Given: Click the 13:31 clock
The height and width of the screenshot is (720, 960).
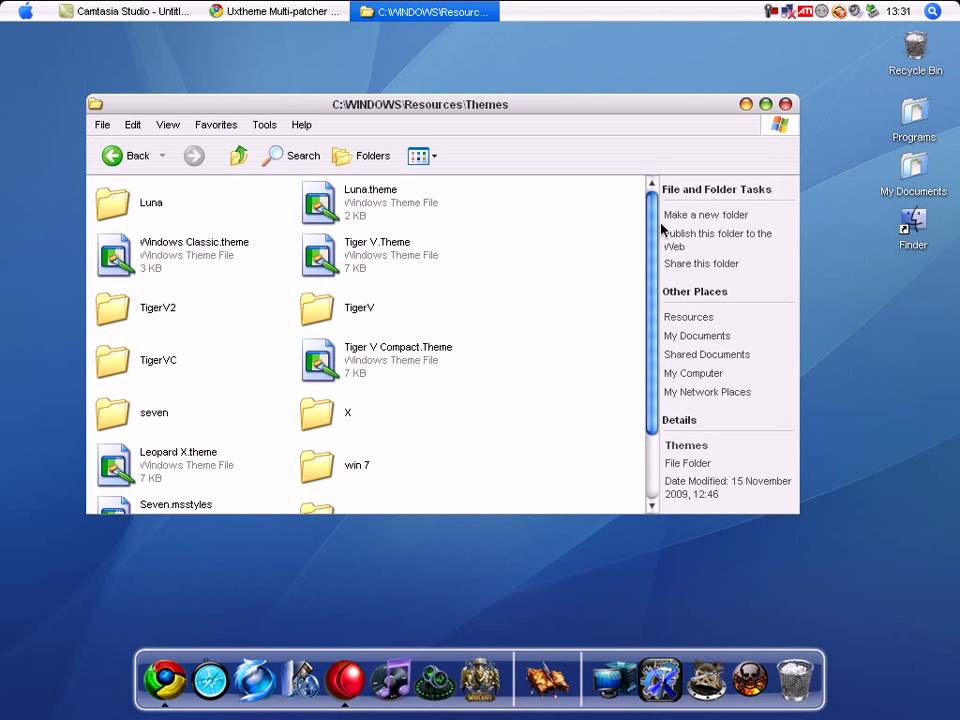Looking at the screenshot, I should (x=898, y=11).
